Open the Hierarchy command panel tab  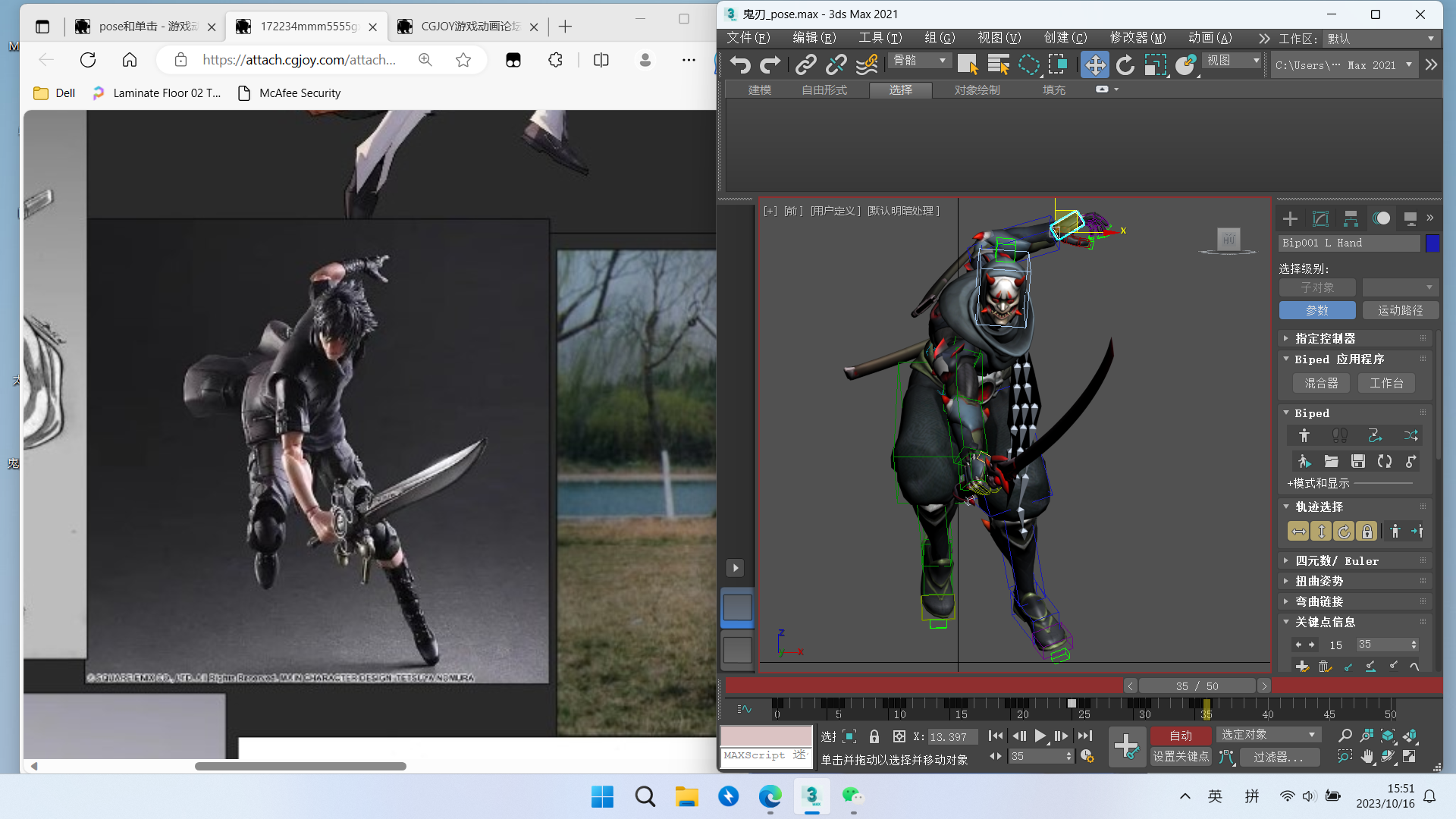1351,218
